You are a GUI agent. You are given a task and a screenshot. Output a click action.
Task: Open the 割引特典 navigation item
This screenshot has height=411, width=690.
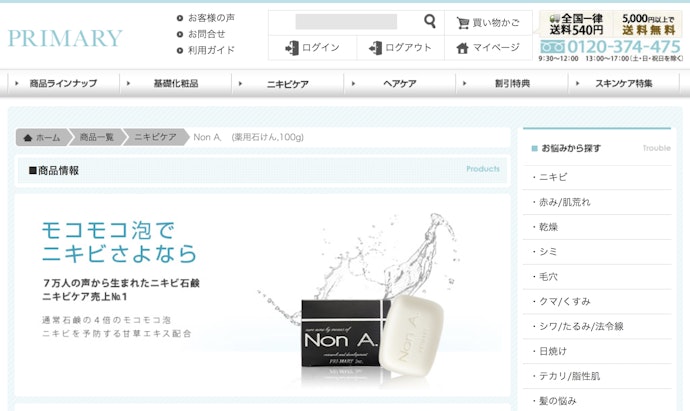point(511,84)
